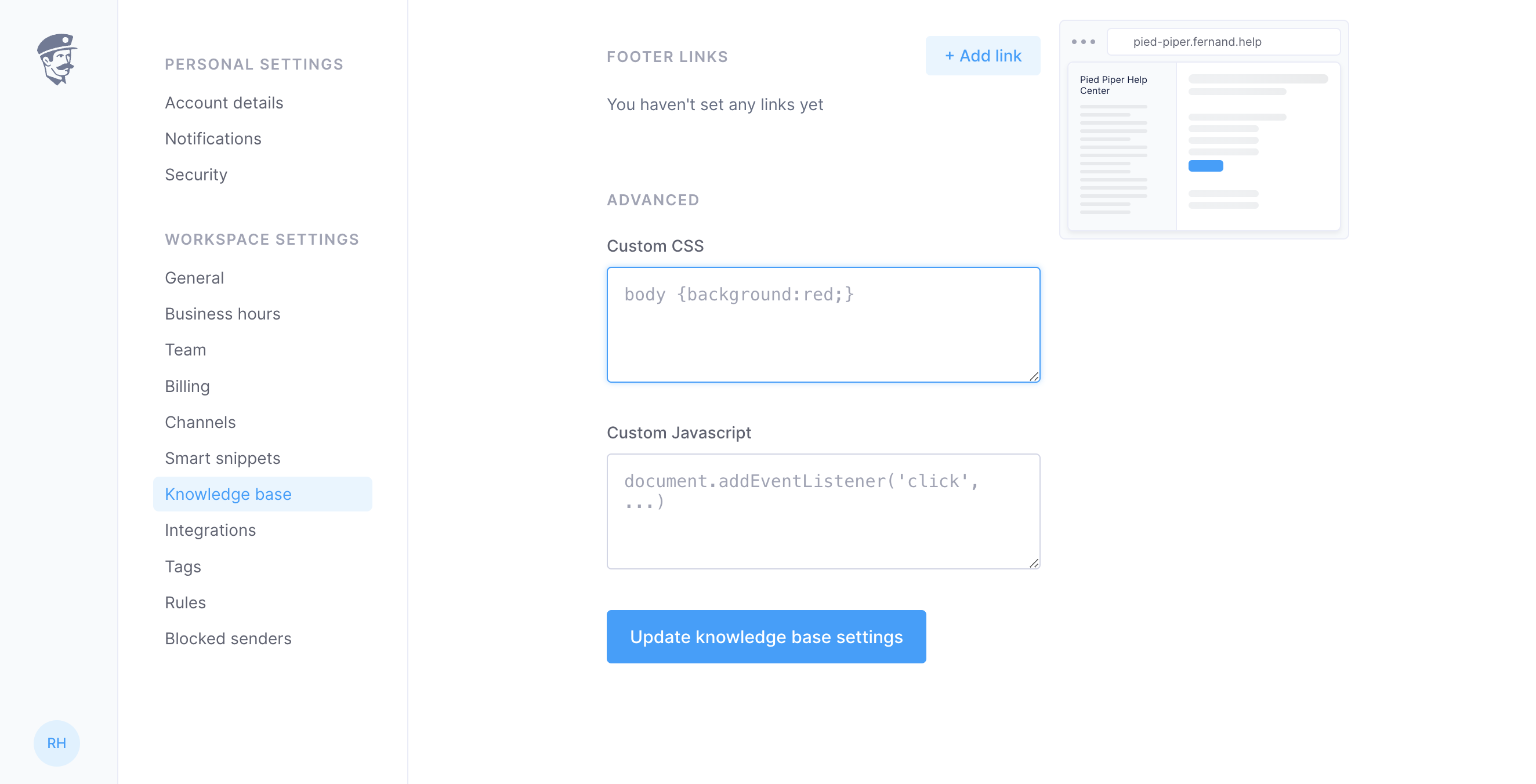This screenshot has height=784, width=1536.
Task: Open Smart snippets page
Action: (222, 458)
